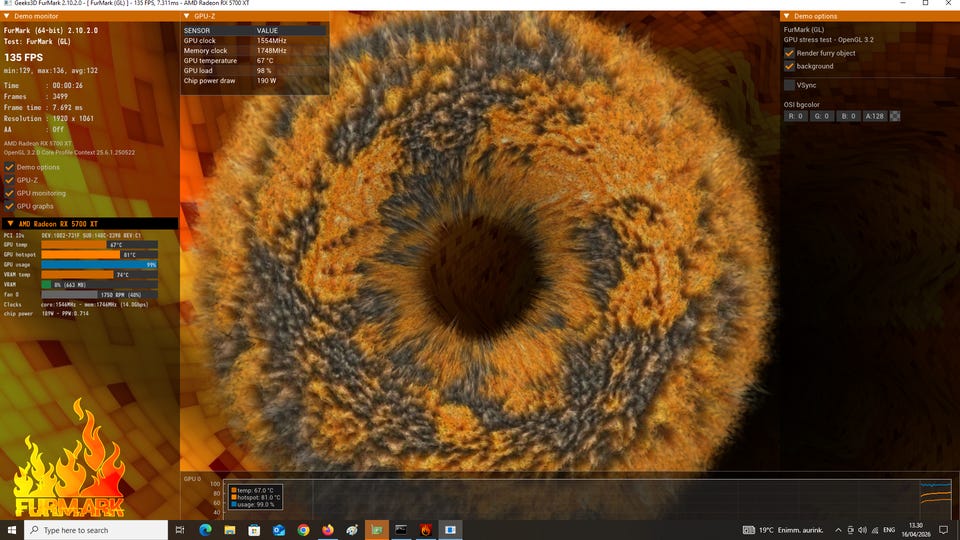Open the paint palette app on the taskbar
The height and width of the screenshot is (540, 960).
352,530
